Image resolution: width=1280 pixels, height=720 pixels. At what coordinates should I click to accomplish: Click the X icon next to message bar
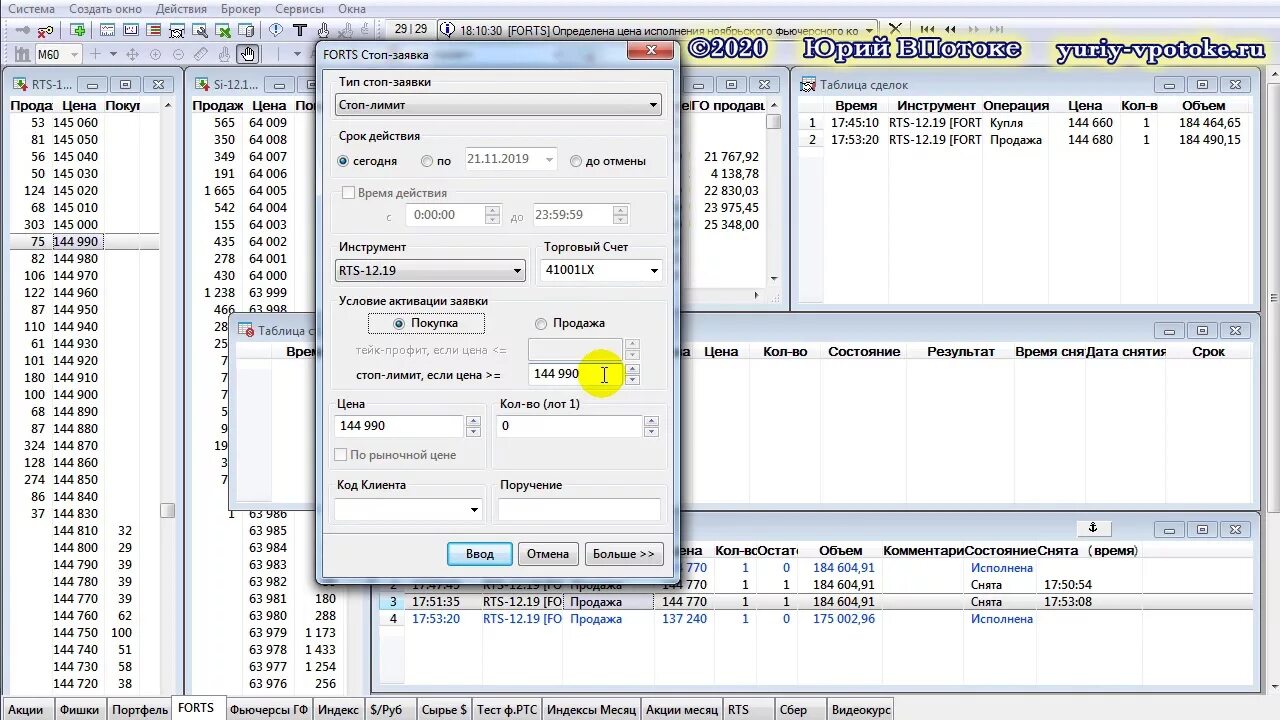(895, 30)
